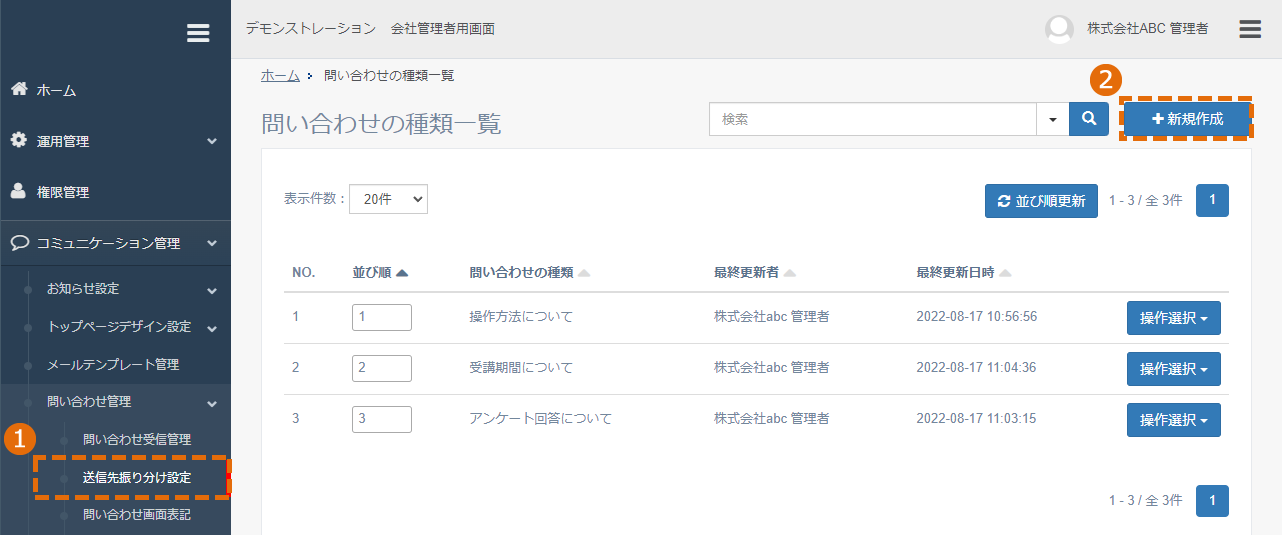The width and height of the screenshot is (1282, 535).
Task: Click the ホーム breadcrumb link
Action: pos(280,76)
